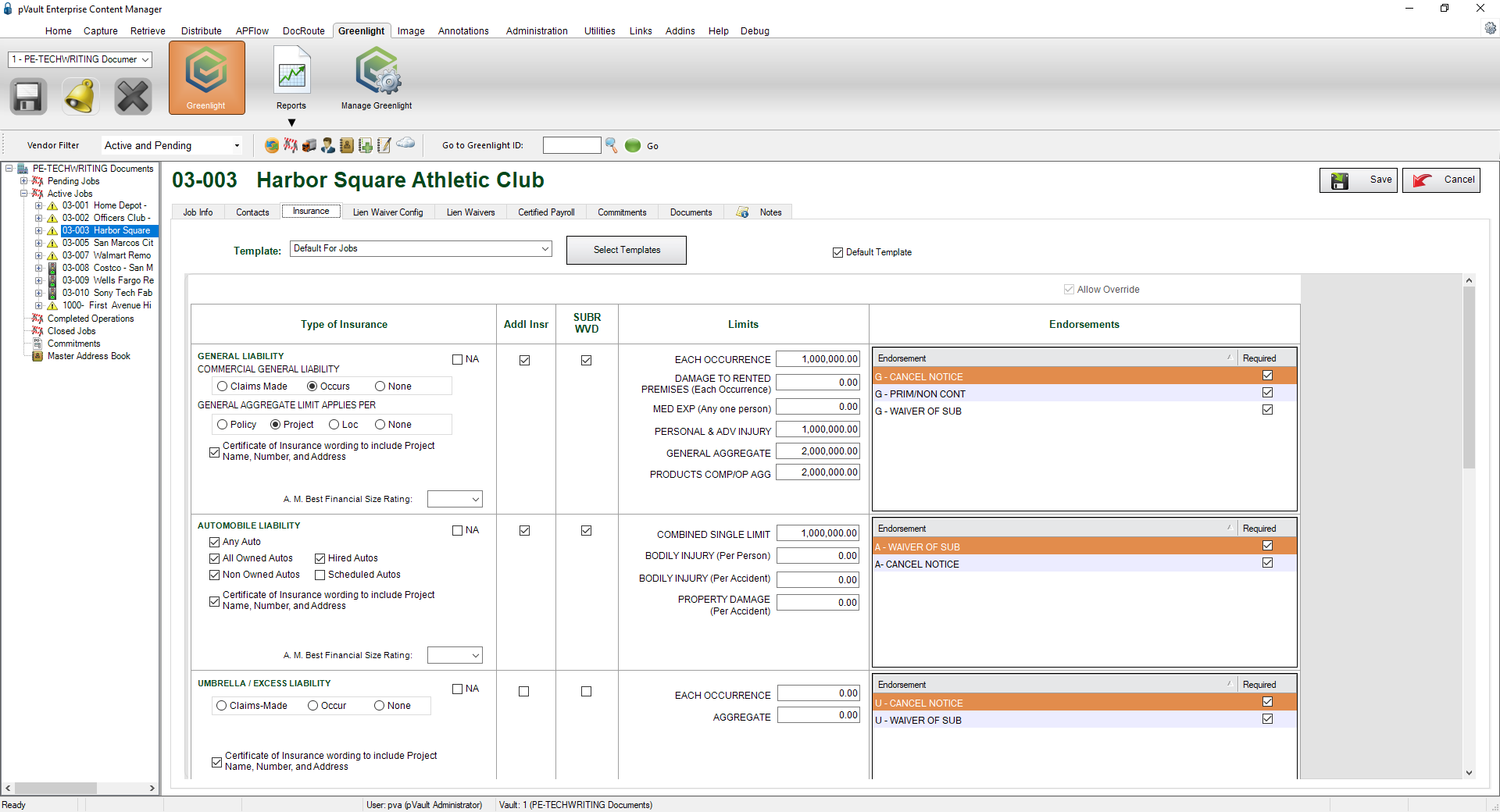Click the road barrier jobs toolbar icon
This screenshot has height=812, width=1500.
point(291,145)
